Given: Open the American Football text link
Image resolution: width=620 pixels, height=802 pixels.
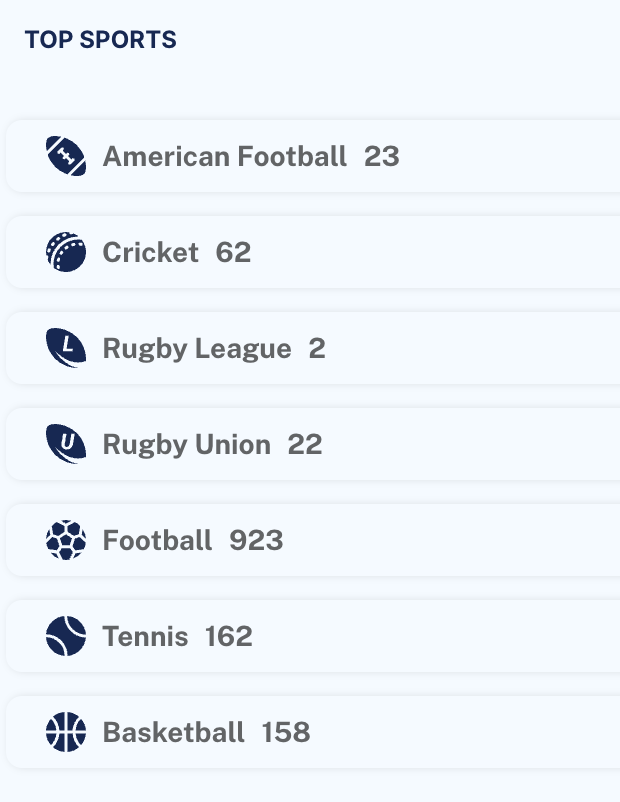Looking at the screenshot, I should 225,156.
